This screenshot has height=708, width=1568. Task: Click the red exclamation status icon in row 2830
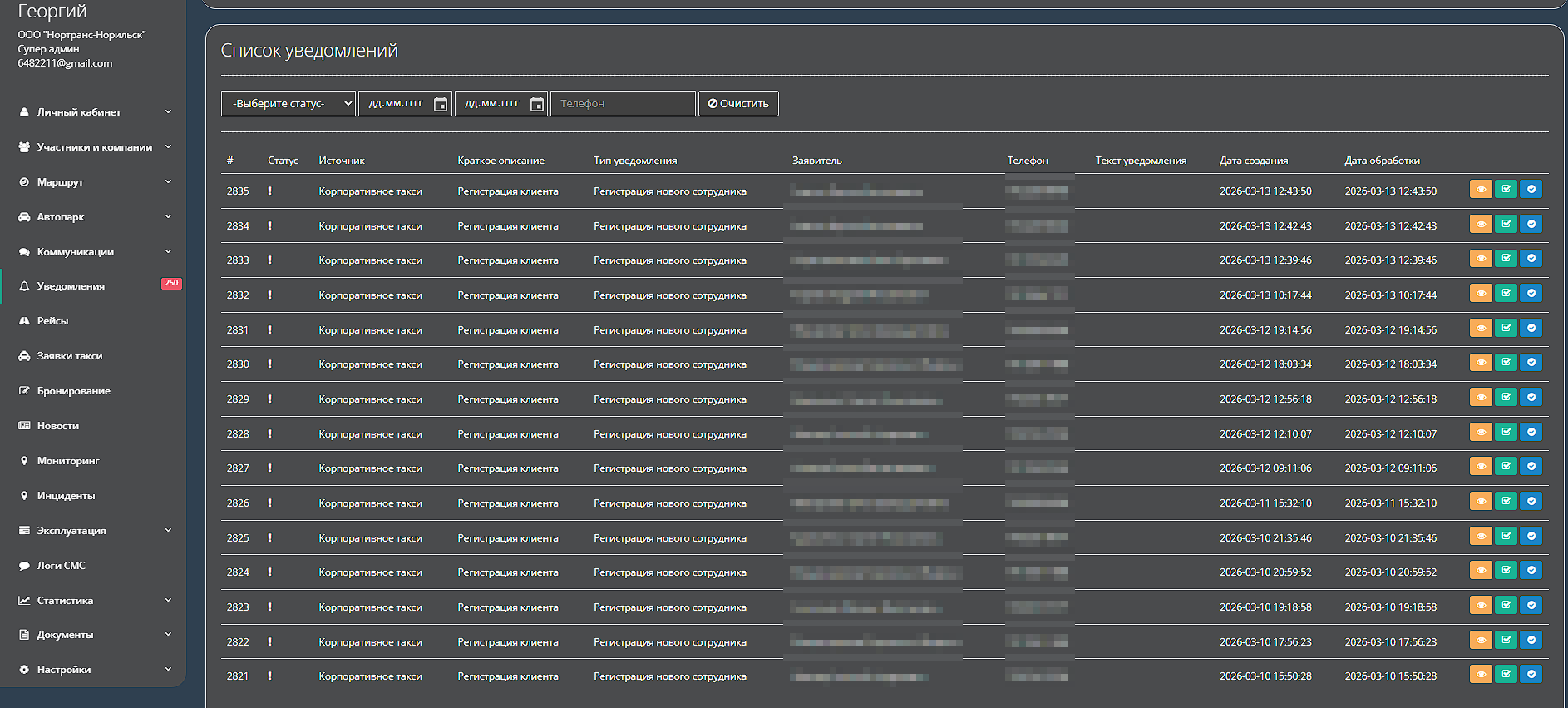point(269,364)
